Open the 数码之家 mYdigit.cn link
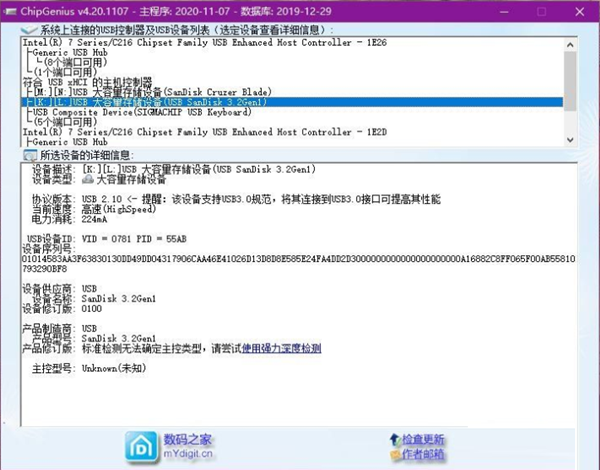600x470 pixels. click(188, 446)
